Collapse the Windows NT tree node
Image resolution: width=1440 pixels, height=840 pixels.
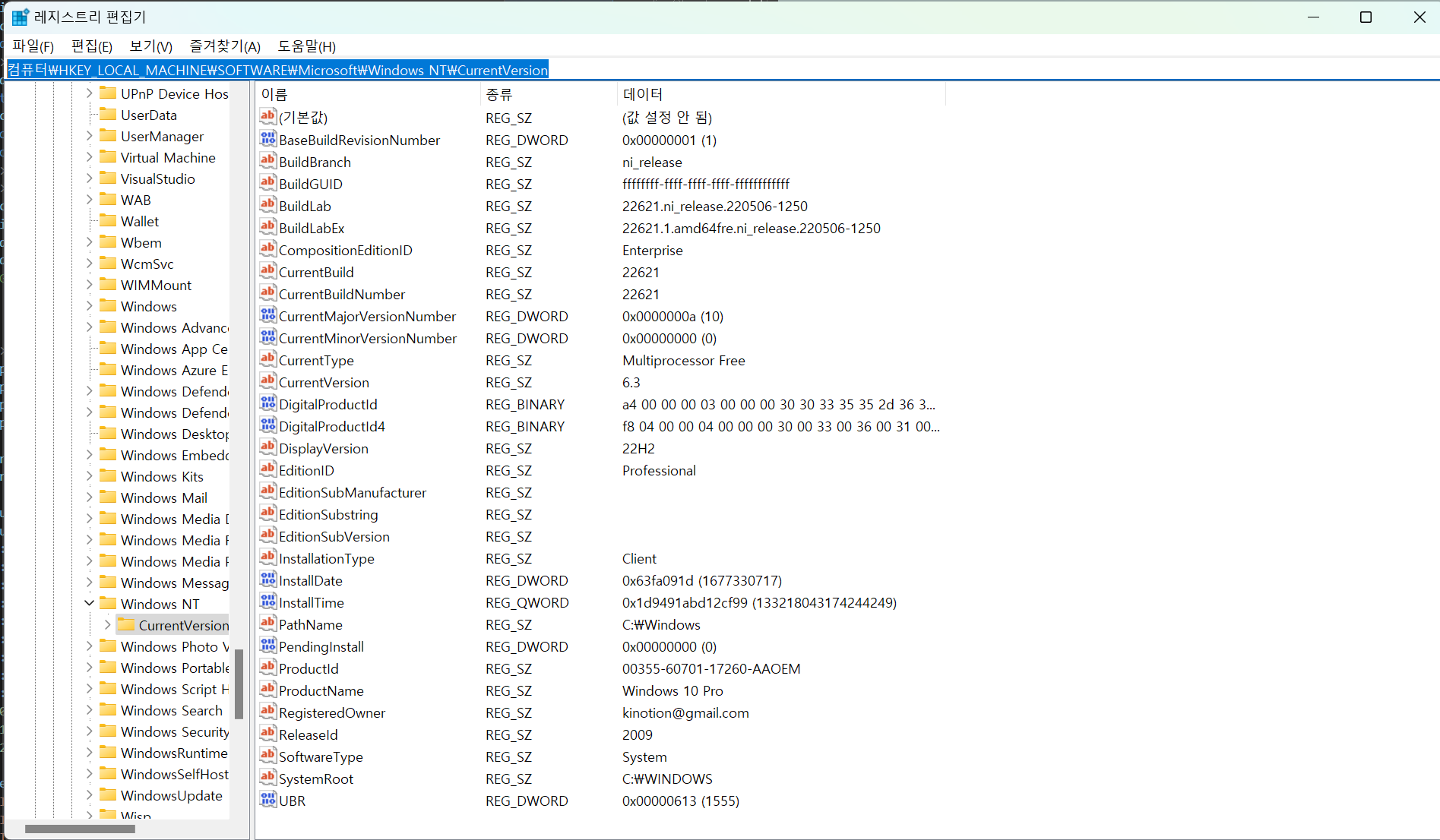coord(89,603)
